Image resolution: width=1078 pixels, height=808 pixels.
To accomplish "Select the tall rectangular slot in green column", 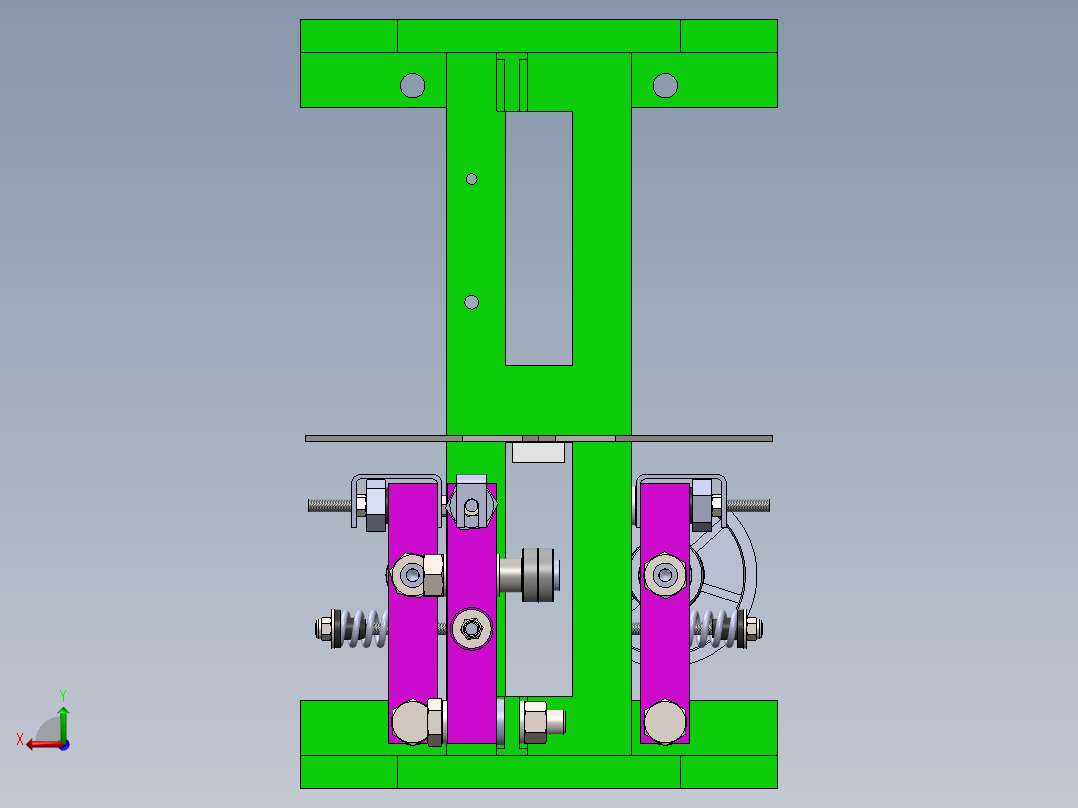I will 539,238.
